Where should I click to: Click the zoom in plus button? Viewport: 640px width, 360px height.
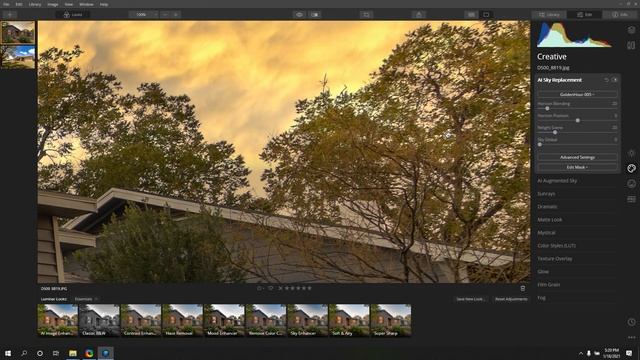click(176, 15)
